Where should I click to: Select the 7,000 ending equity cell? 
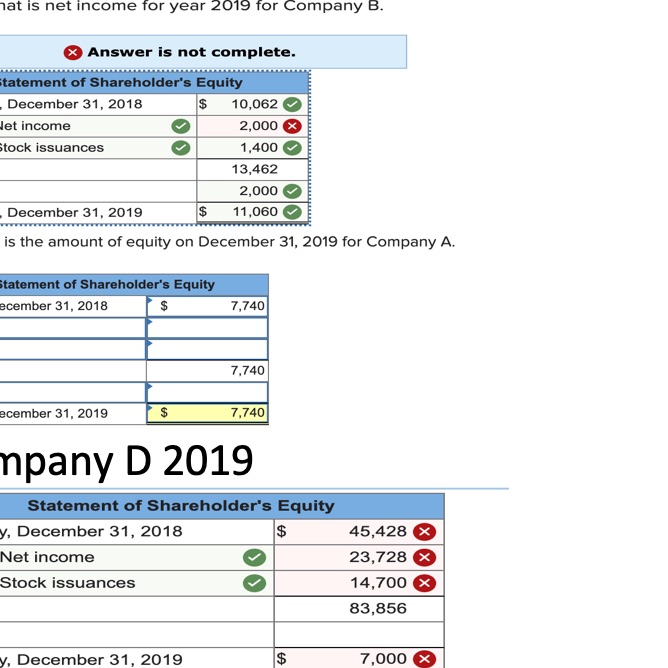tap(359, 659)
